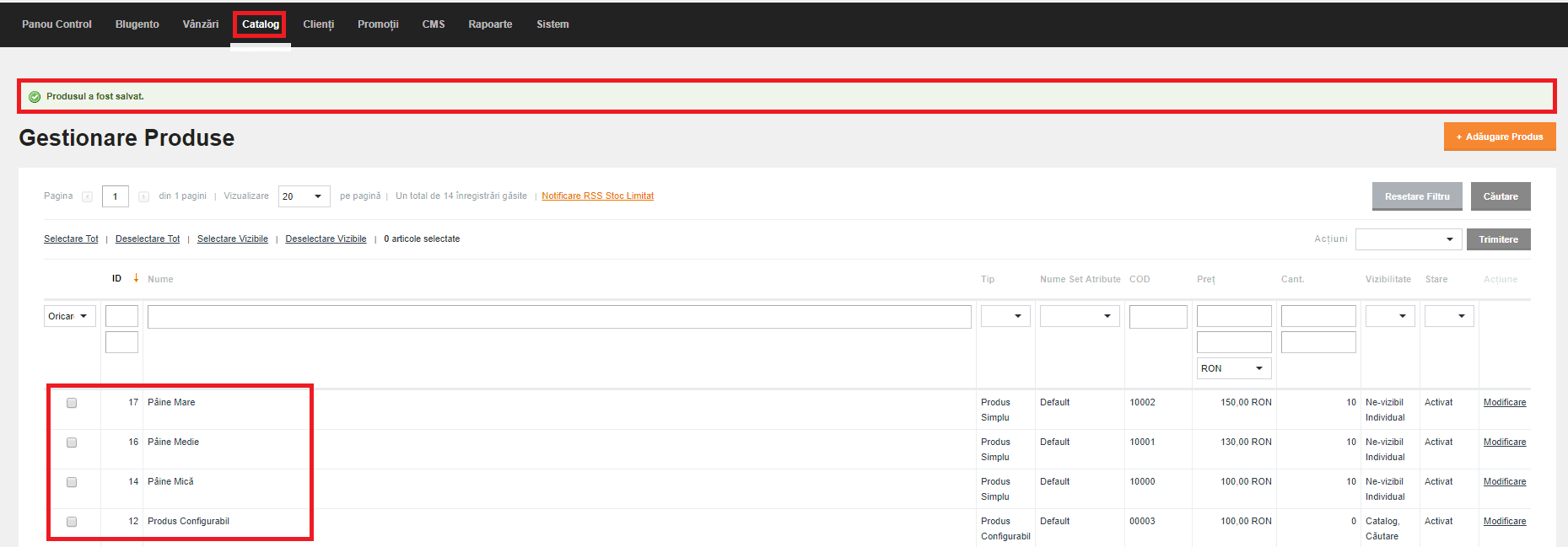Click Modificare for Pâine Mare

click(1505, 403)
